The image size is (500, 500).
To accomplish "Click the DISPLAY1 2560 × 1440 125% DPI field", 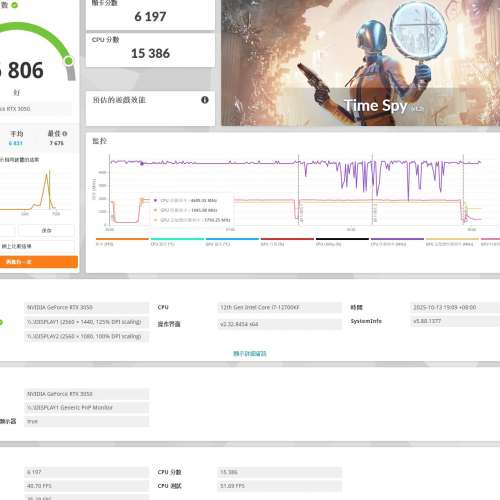I will (87, 322).
